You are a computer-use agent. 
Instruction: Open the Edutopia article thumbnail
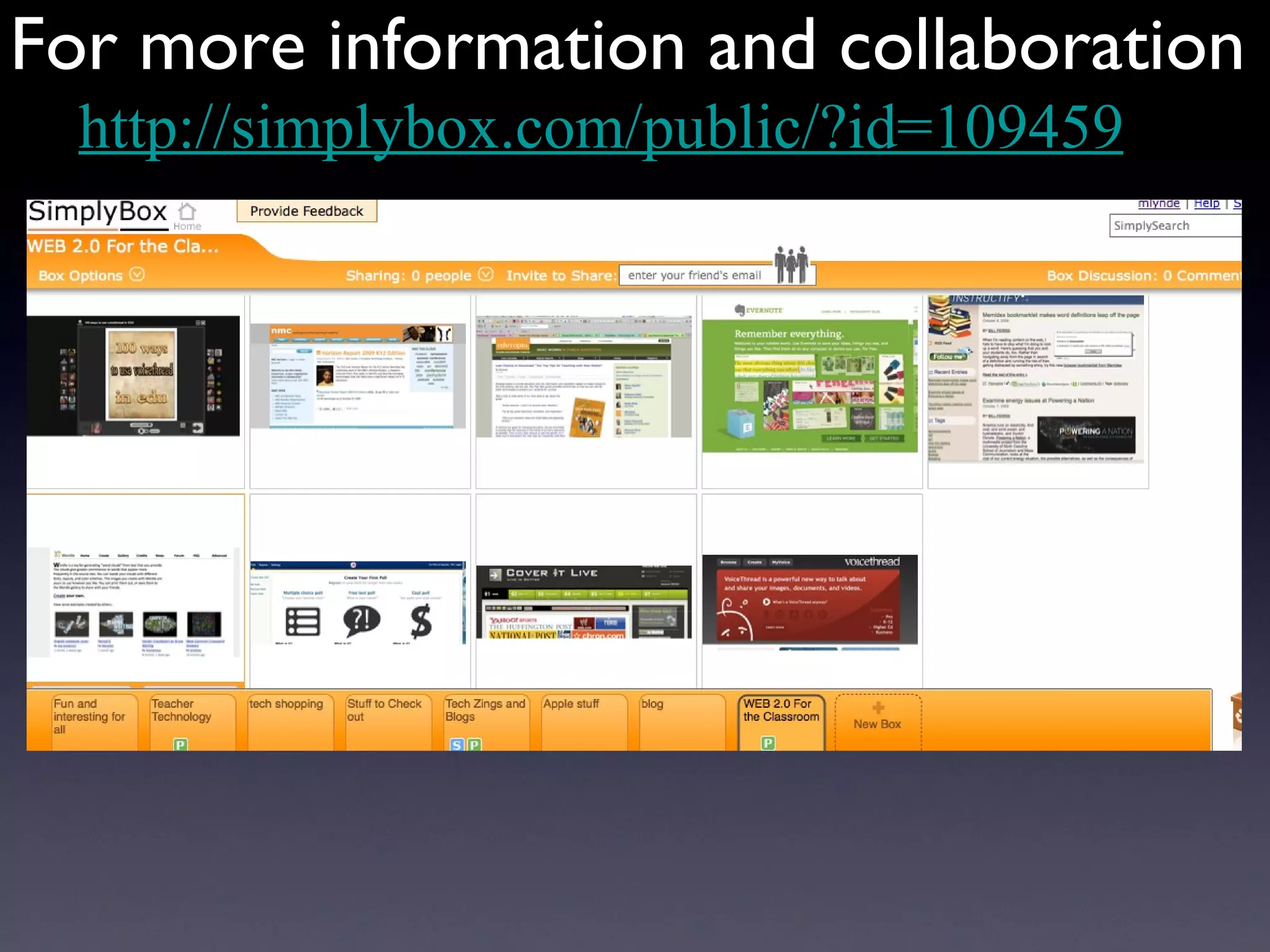pyautogui.click(x=584, y=377)
